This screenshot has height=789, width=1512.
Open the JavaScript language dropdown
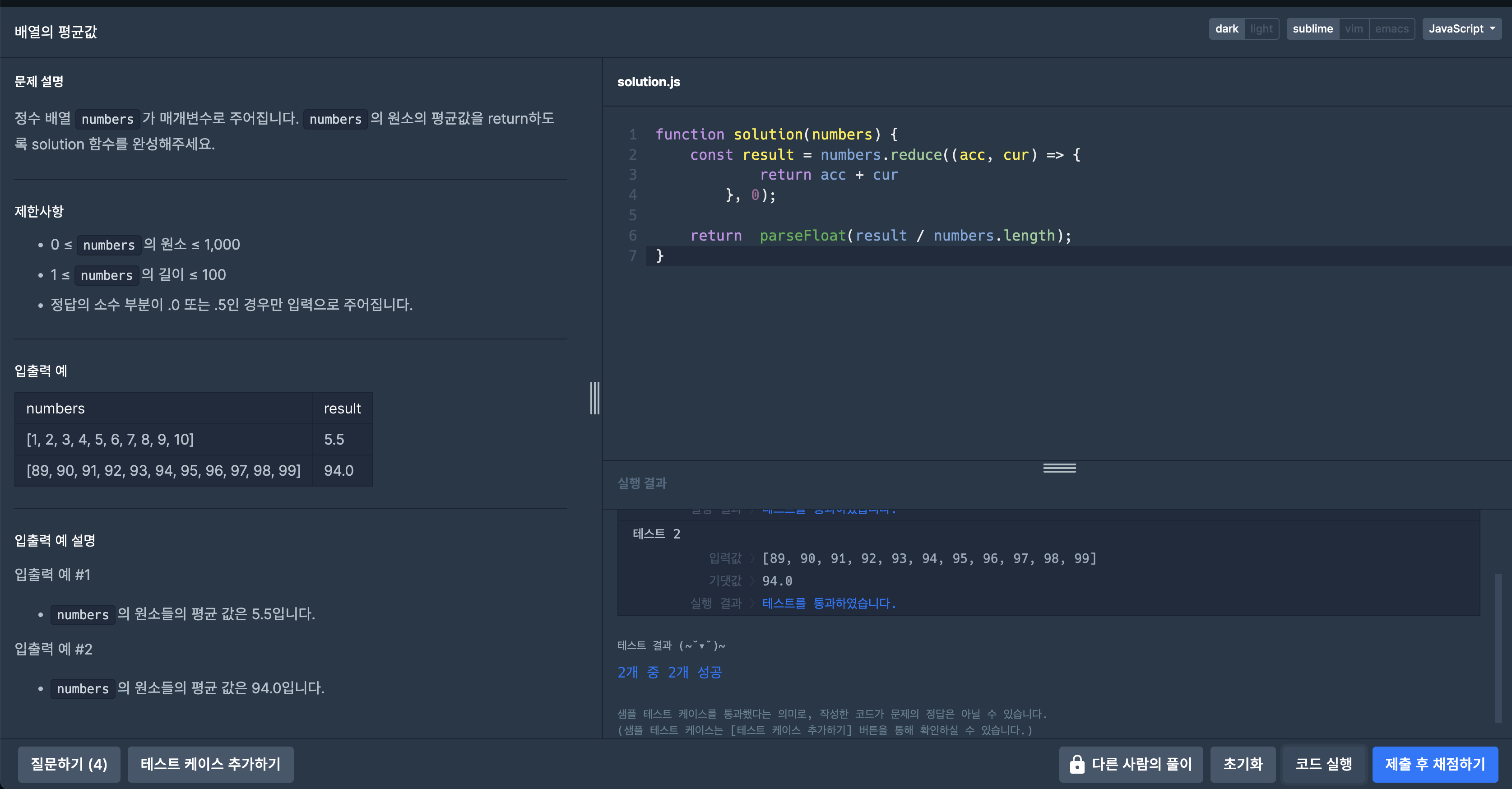pos(1461,29)
